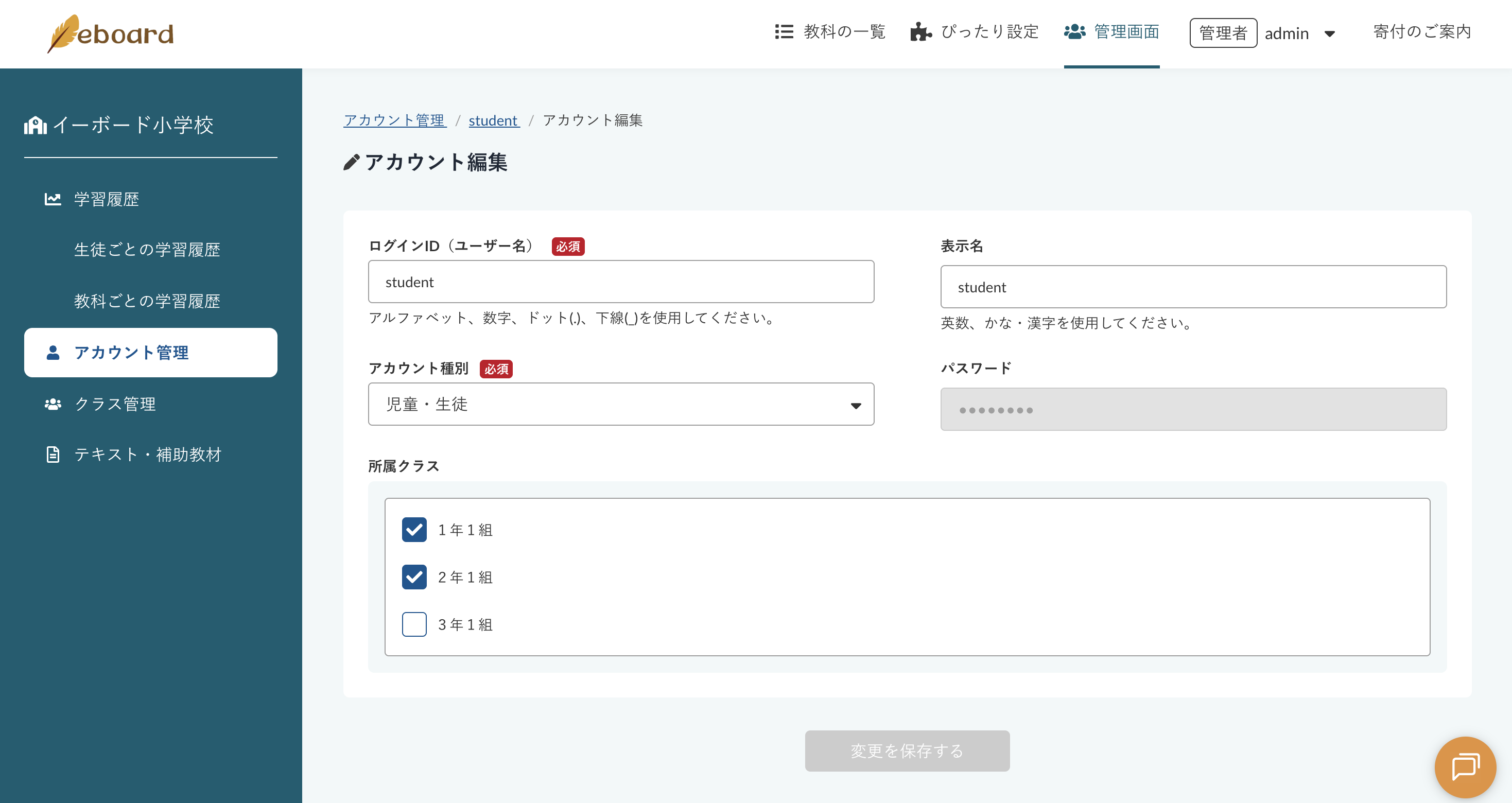Click the person icon next to アカウント管理
The image size is (1512, 803).
click(53, 352)
